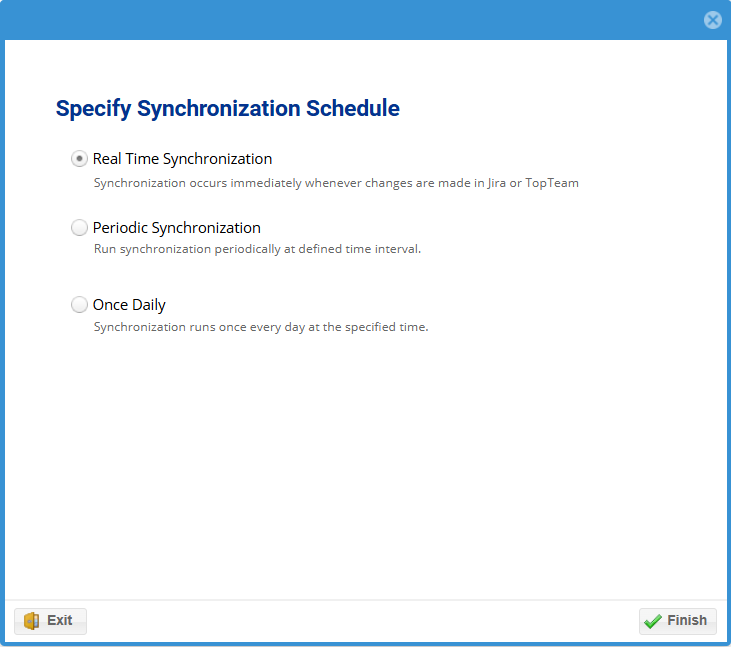Choose the Once Daily radio button
Image resolution: width=731 pixels, height=647 pixels.
point(79,305)
